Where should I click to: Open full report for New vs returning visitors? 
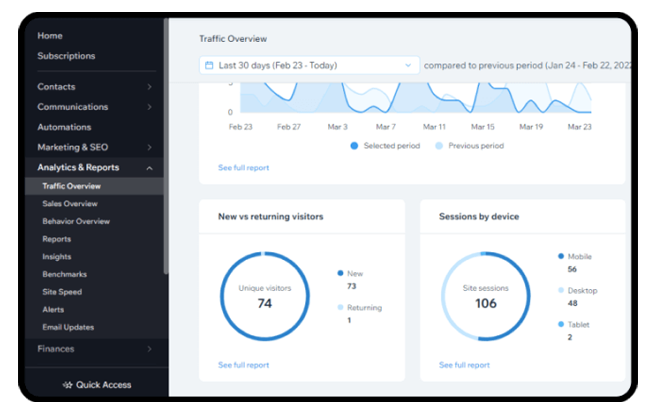(x=243, y=365)
